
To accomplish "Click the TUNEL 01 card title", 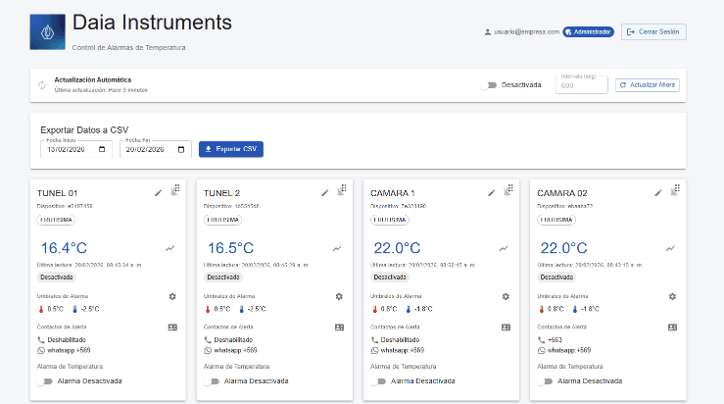I will pyautogui.click(x=57, y=193).
